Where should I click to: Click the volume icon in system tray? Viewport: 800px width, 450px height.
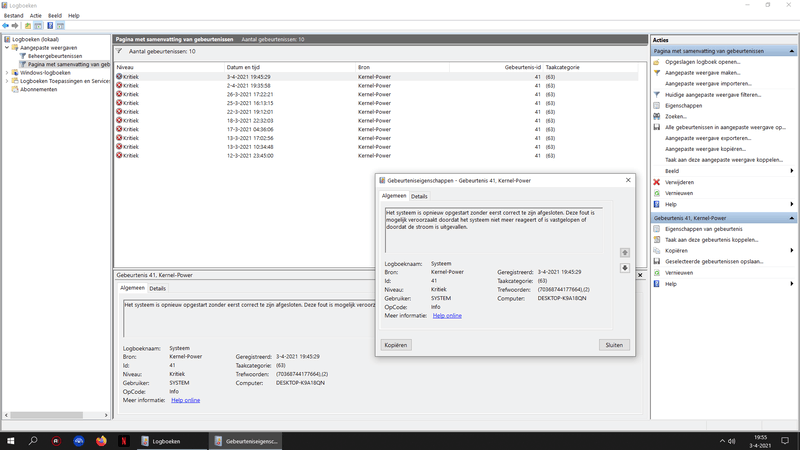point(732,441)
